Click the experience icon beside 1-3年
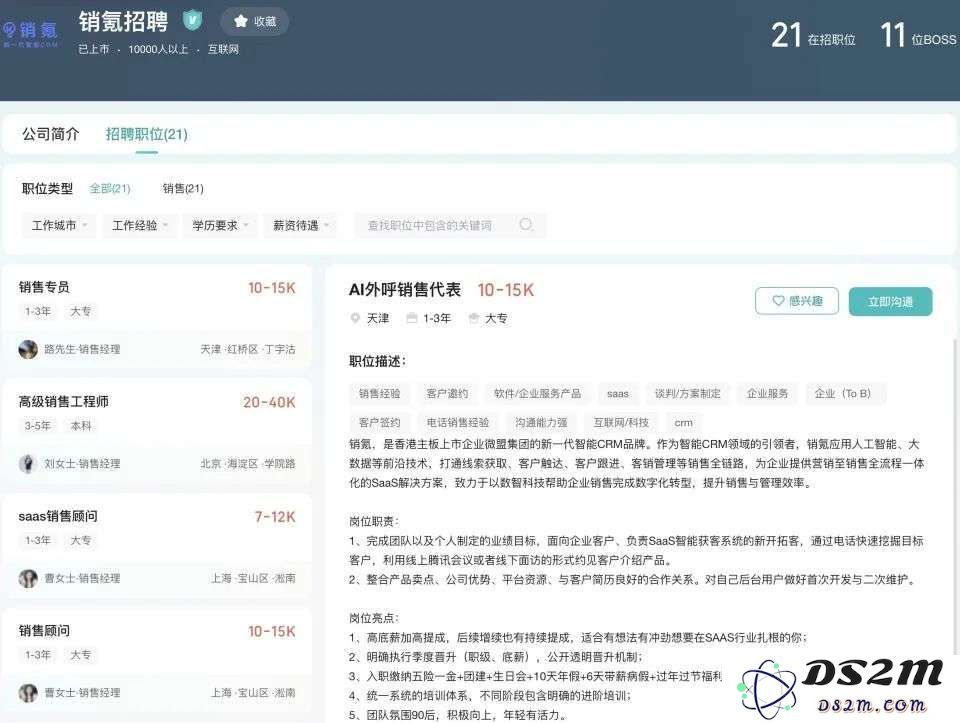 pos(412,318)
